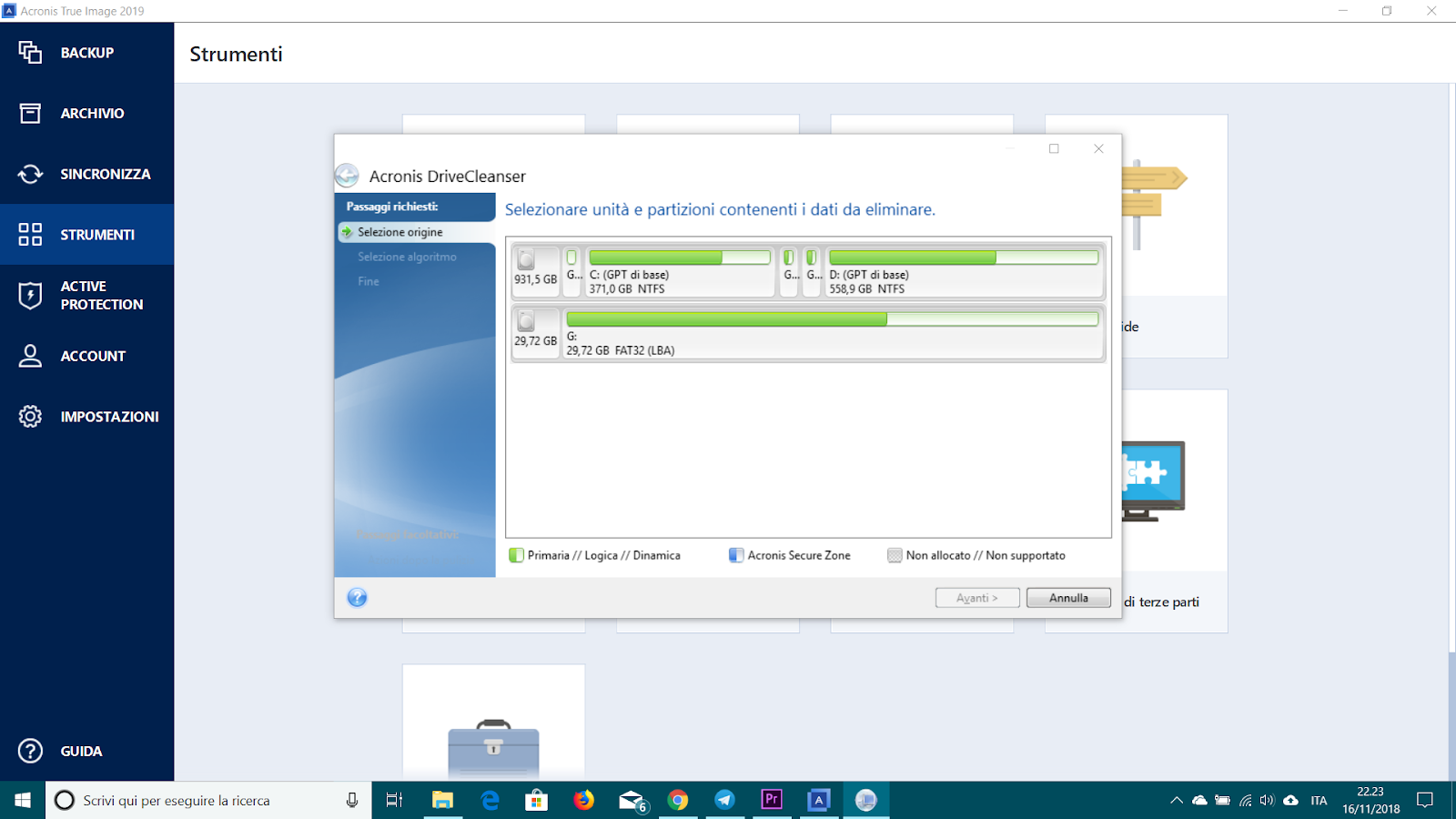This screenshot has height=819, width=1456.
Task: Launch Firefox from taskbar
Action: coord(584,800)
